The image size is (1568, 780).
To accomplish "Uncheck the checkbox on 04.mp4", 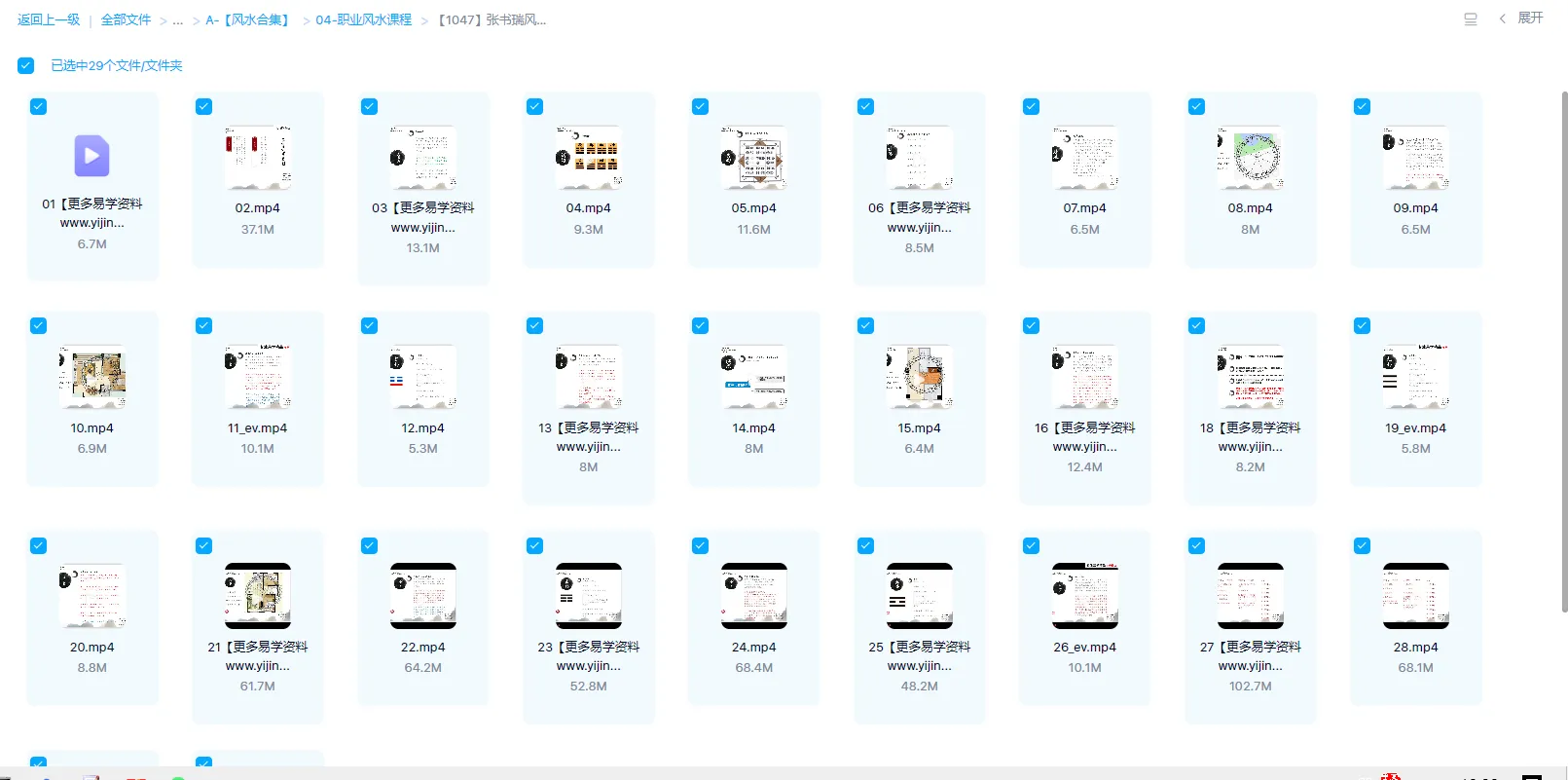I will (x=535, y=106).
